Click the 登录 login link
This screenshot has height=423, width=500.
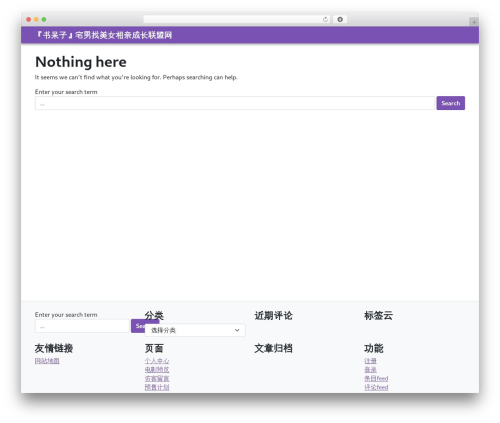tap(370, 369)
